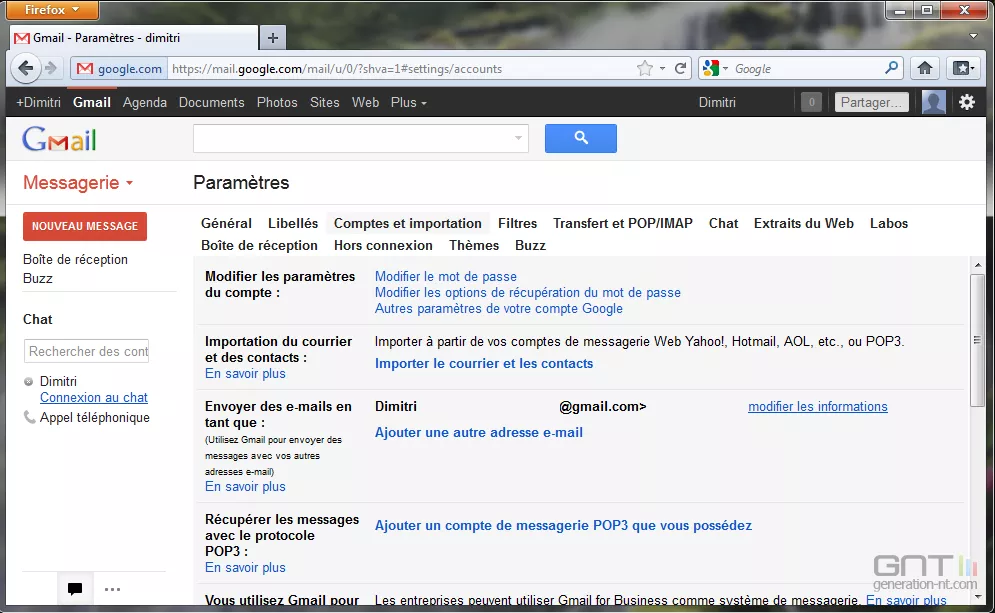
Task: Expand the Gmail search options arrow
Action: tap(518, 138)
